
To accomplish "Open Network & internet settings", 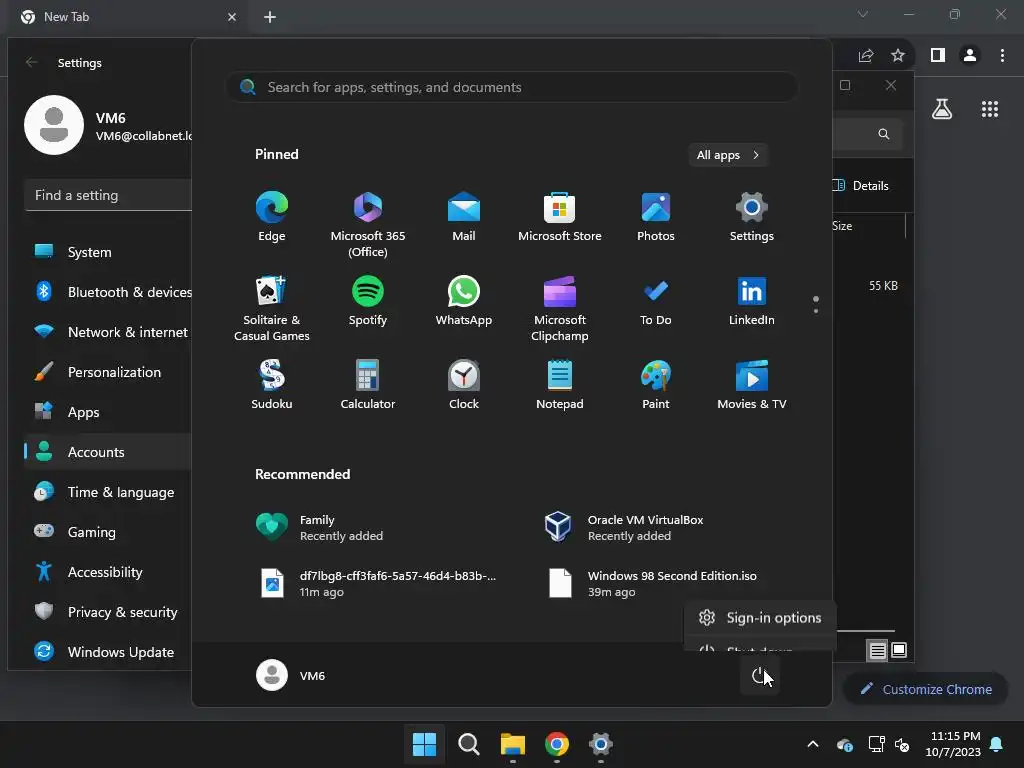I will (108, 332).
